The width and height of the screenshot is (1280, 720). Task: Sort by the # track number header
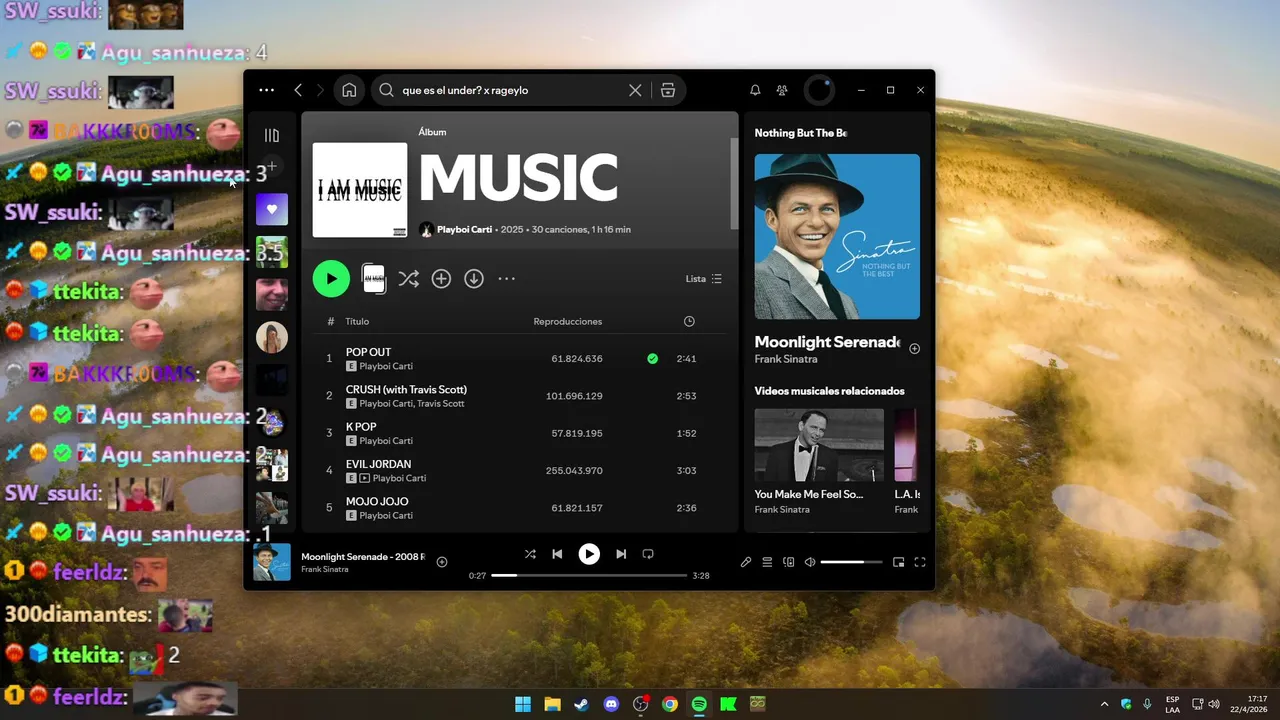330,322
